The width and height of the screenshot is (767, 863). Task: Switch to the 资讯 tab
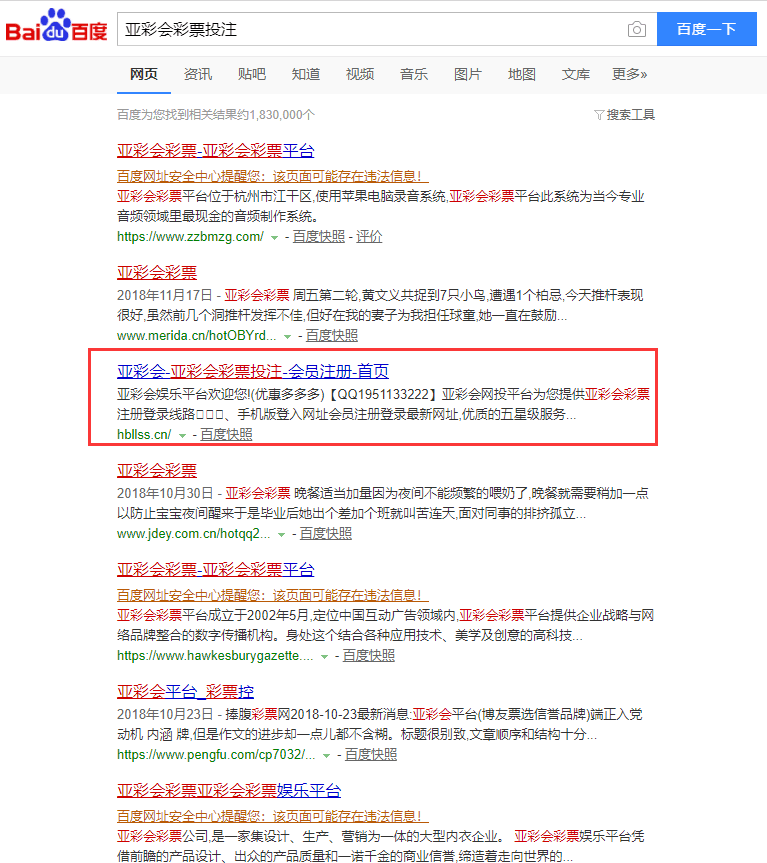[x=198, y=74]
